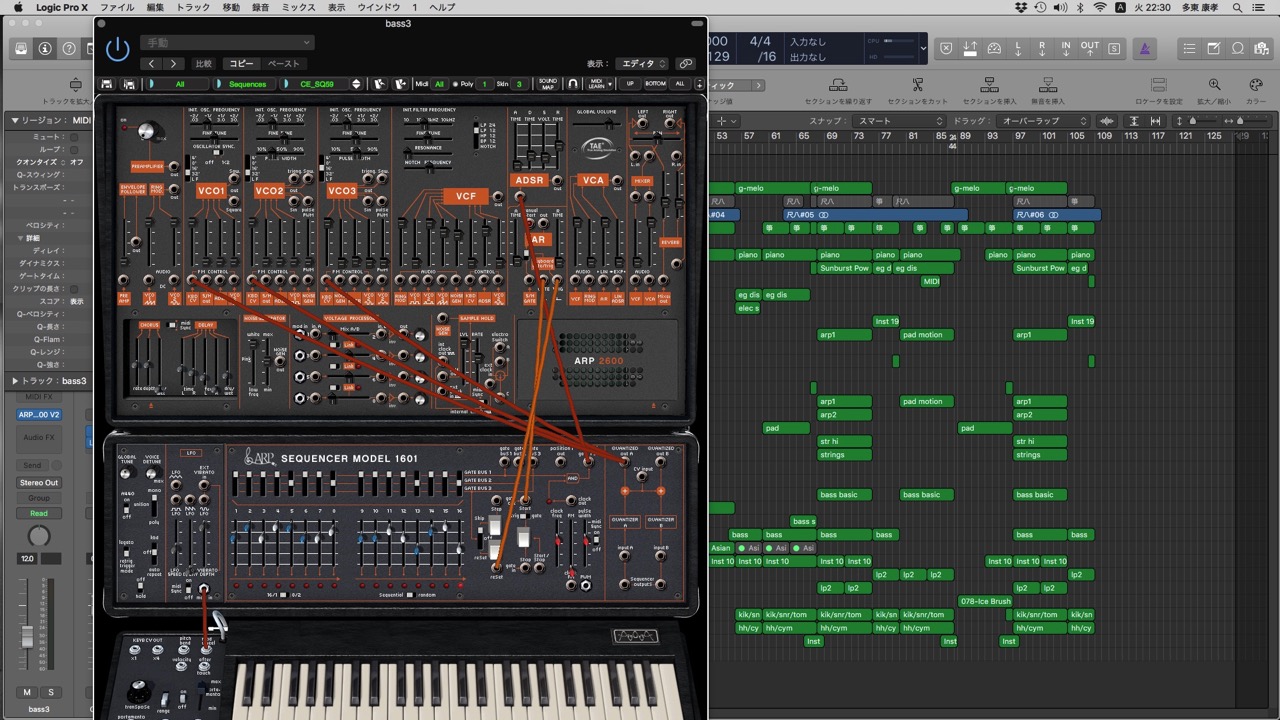Screen dimensions: 1280x720
Task: Open the ウインドウ menu
Action: [x=379, y=7]
